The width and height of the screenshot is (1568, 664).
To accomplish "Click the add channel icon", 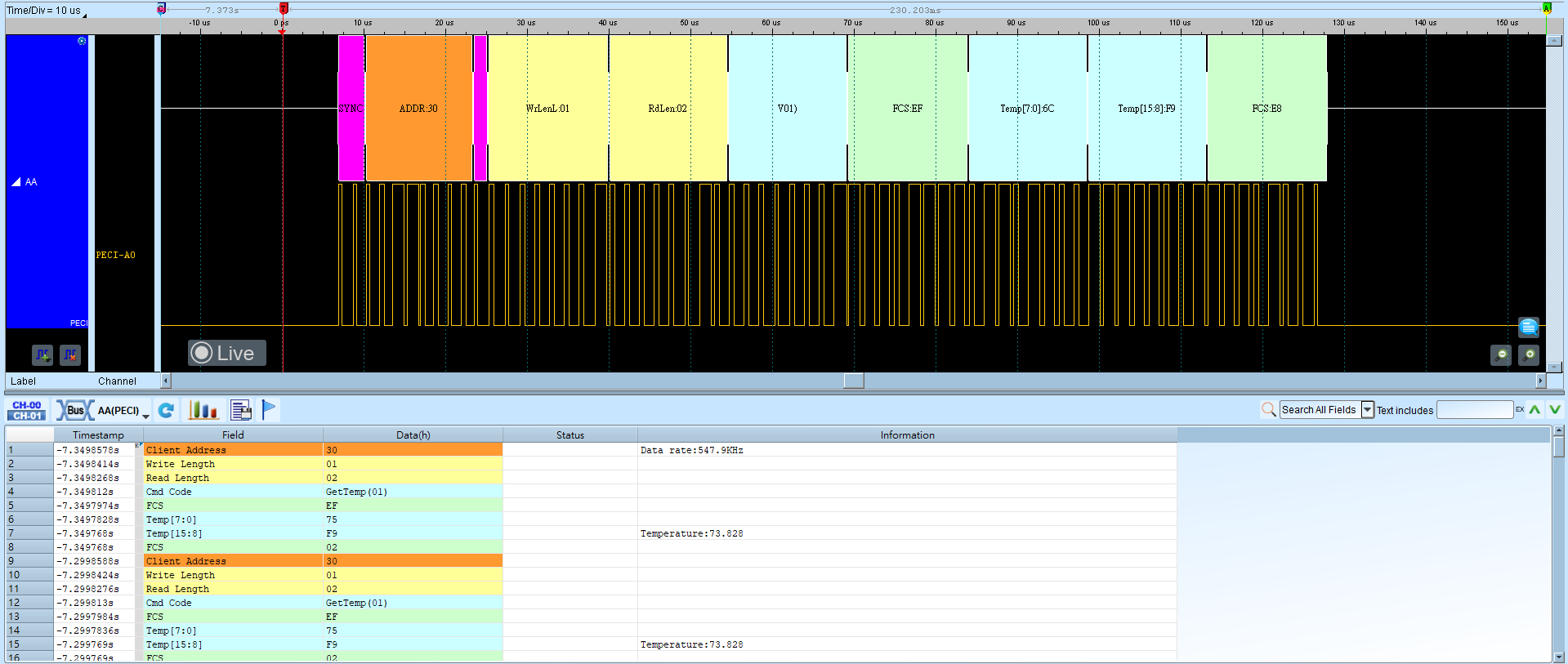I will [x=42, y=355].
